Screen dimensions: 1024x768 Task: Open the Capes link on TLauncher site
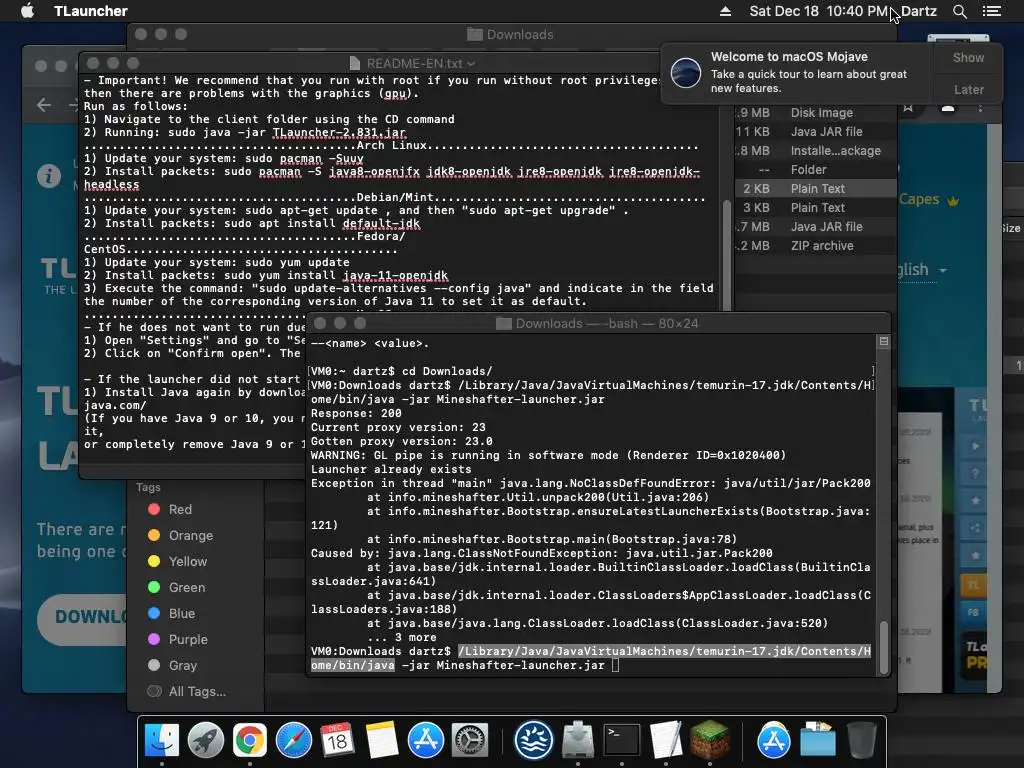tap(928, 199)
